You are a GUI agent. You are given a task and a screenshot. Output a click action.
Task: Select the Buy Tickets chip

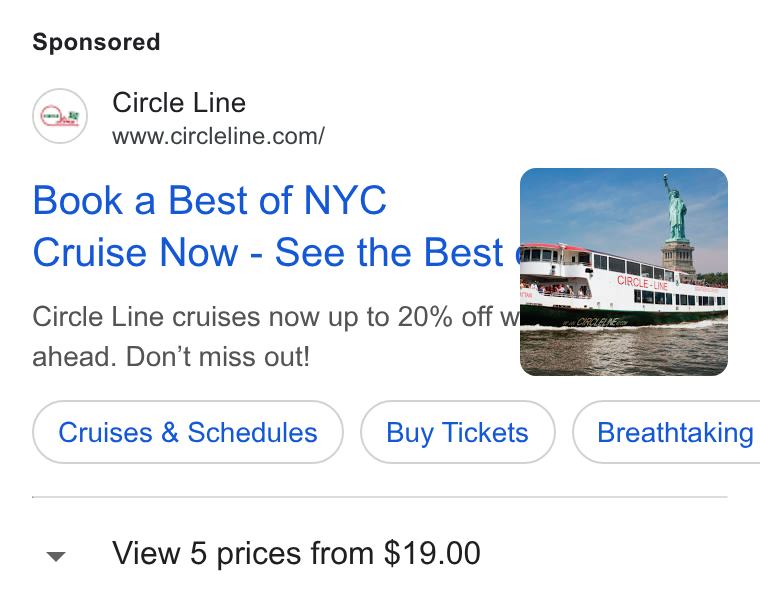[458, 432]
